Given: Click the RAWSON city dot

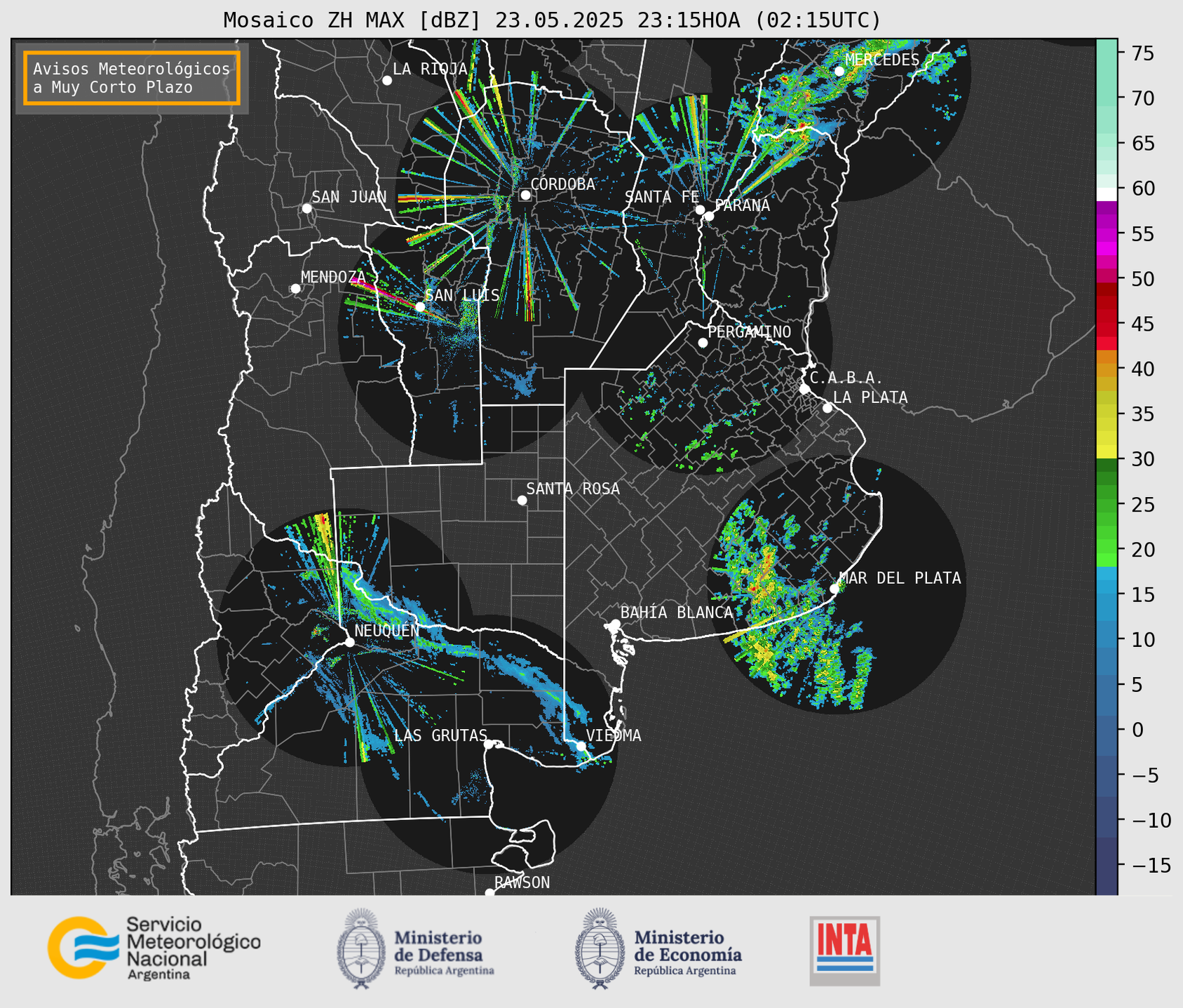Looking at the screenshot, I should 489,893.
